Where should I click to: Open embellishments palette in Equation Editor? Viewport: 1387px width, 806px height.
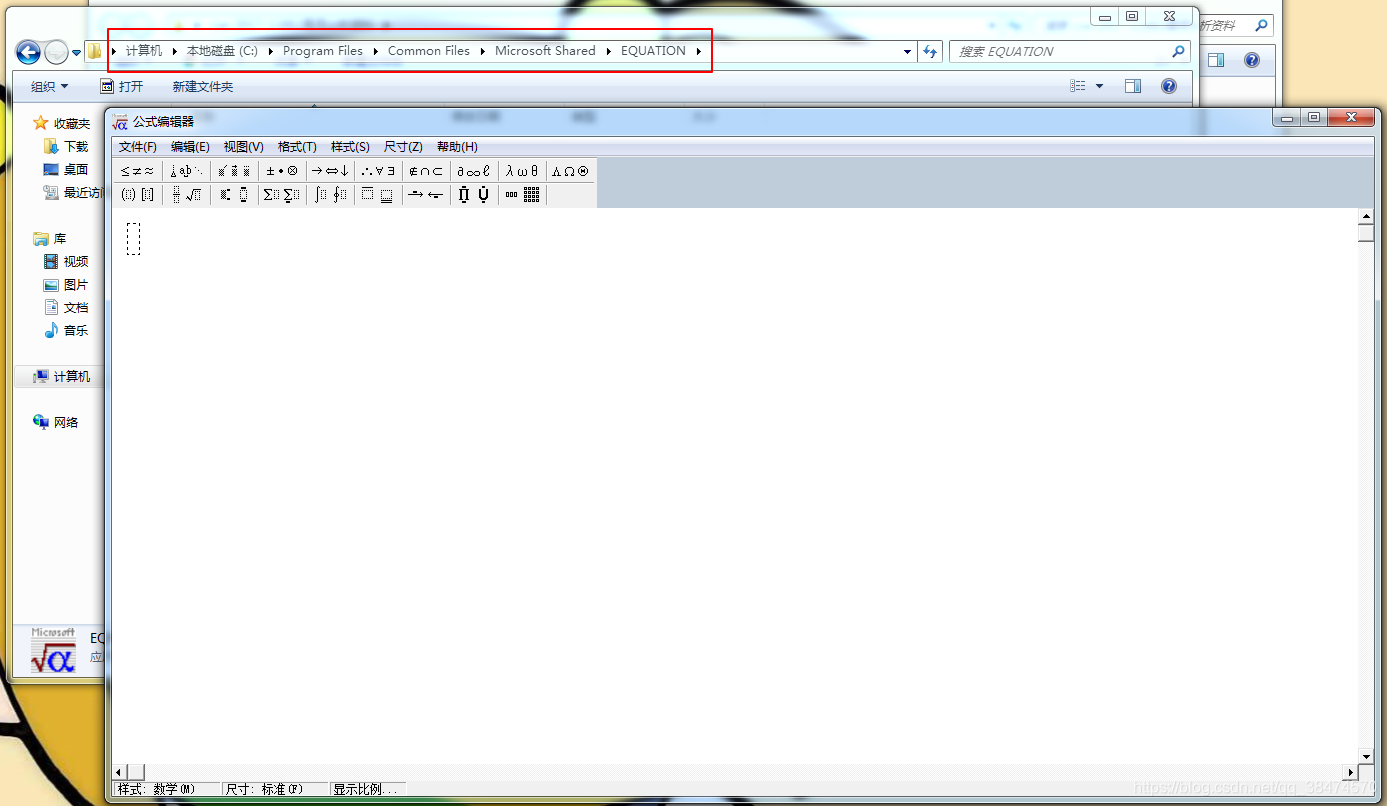(234, 171)
